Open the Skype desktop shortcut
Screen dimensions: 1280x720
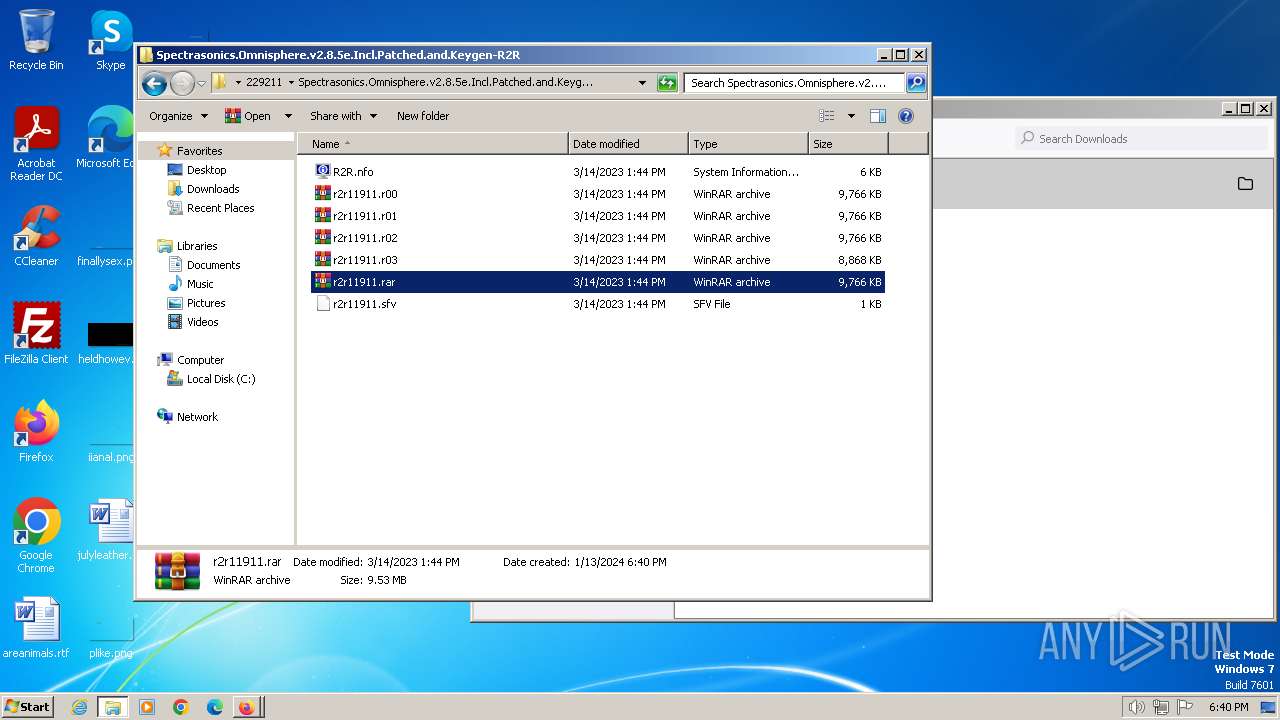point(110,40)
